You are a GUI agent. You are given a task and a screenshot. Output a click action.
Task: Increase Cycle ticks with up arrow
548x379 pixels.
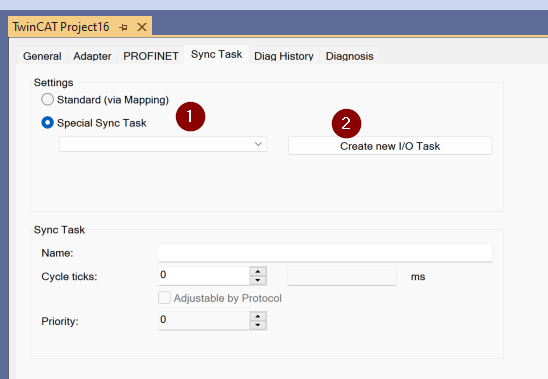point(258,271)
